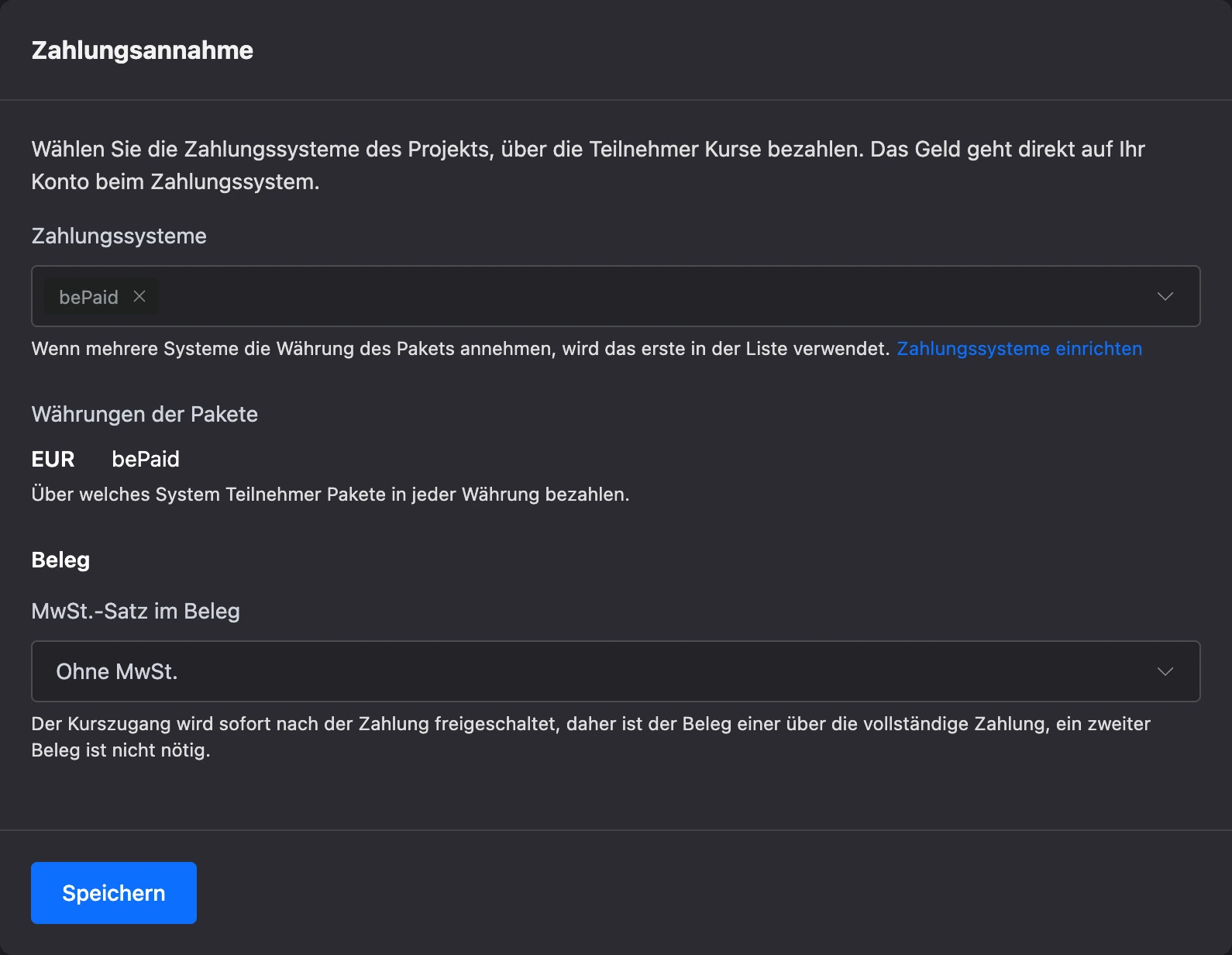This screenshot has height=955, width=1232.
Task: Expand the Zahlungssysteme dropdown chevron
Action: tap(1165, 297)
